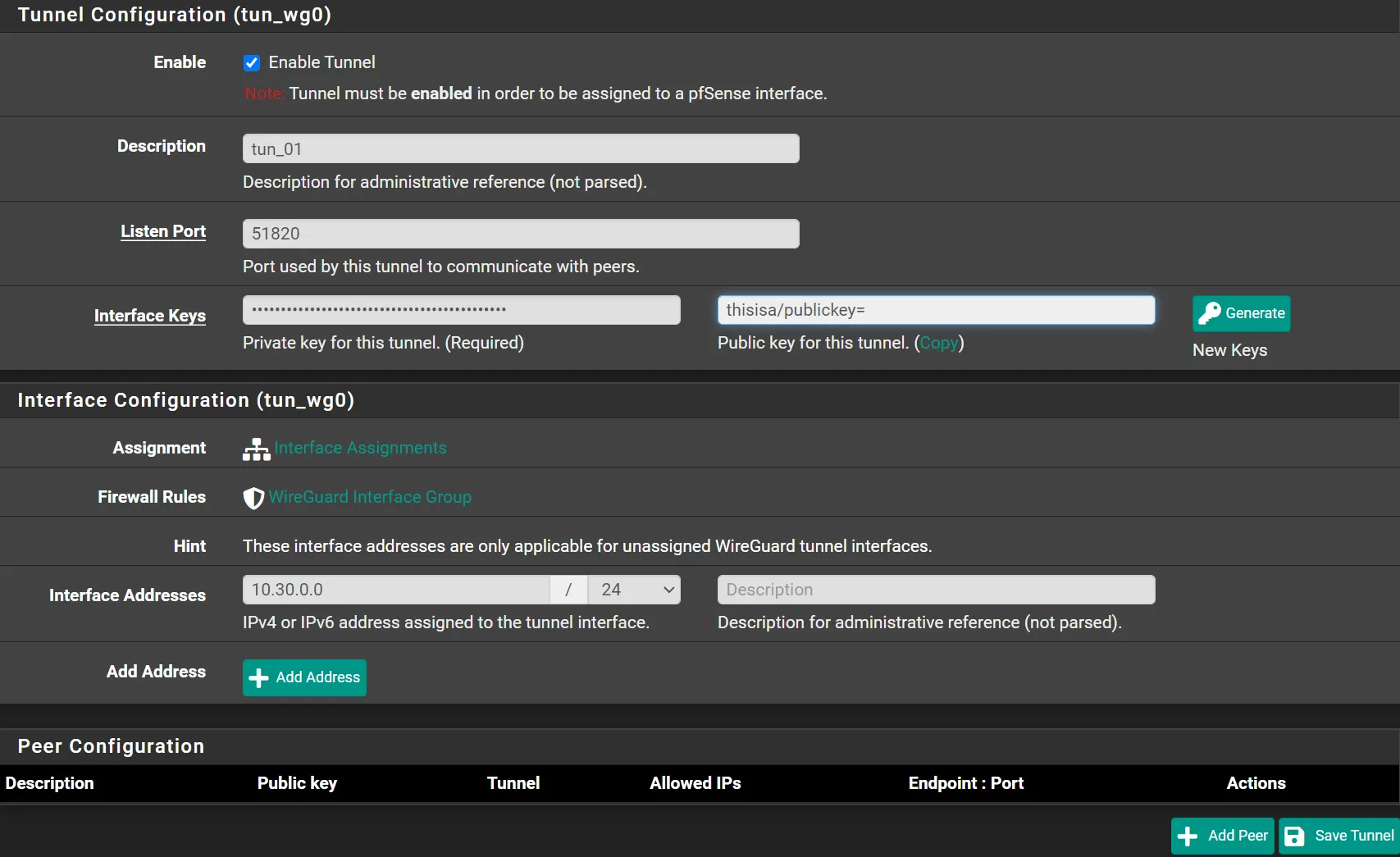
Task: Click the plus icon on Add Peer
Action: tap(1188, 836)
